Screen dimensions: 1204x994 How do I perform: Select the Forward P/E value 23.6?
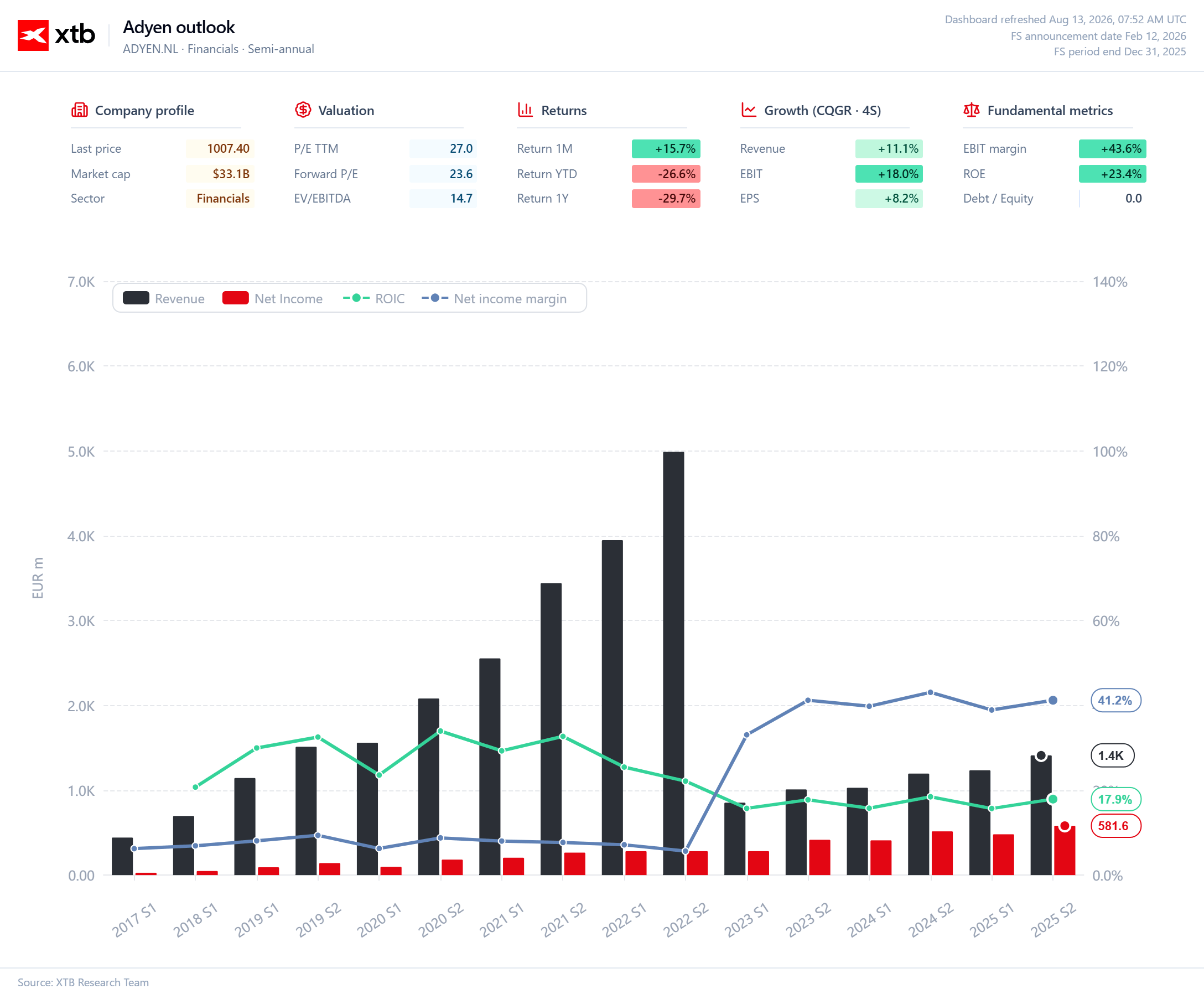[x=443, y=174]
